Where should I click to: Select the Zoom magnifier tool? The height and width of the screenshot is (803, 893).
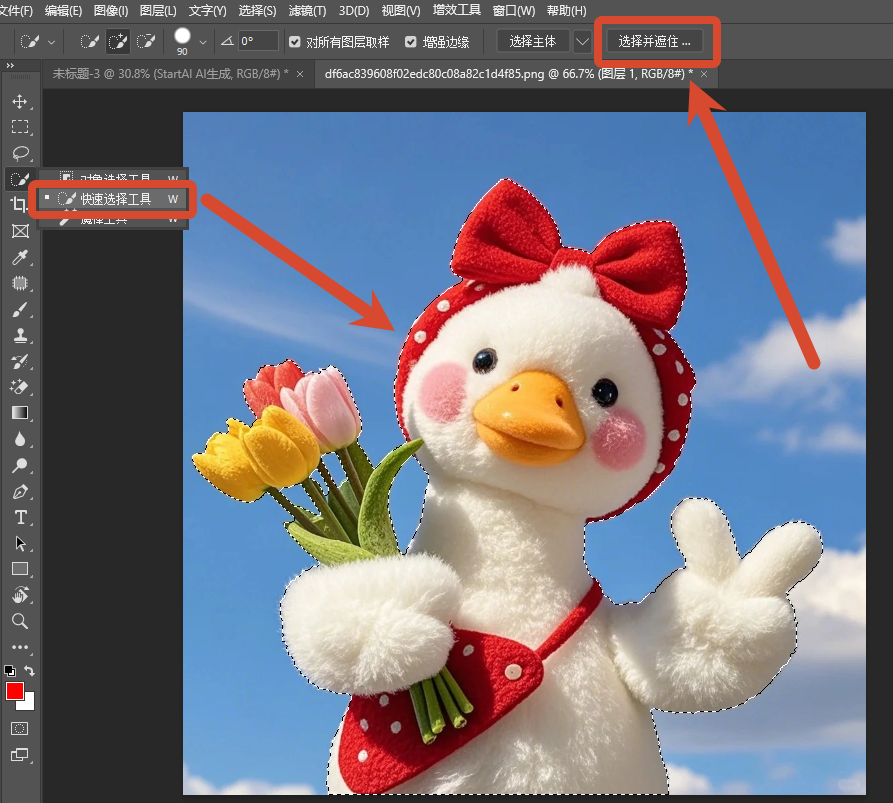[20, 621]
